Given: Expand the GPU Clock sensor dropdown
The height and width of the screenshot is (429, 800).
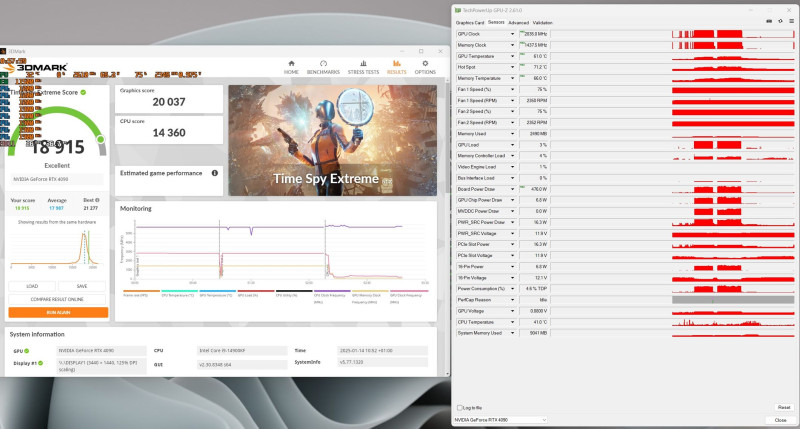Looking at the screenshot, I should click(512, 34).
